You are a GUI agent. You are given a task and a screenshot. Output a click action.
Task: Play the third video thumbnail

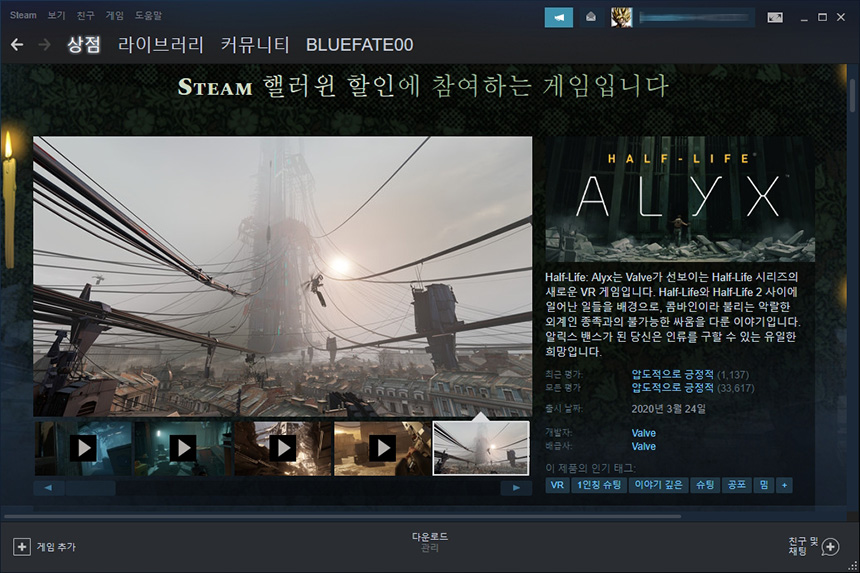[283, 448]
